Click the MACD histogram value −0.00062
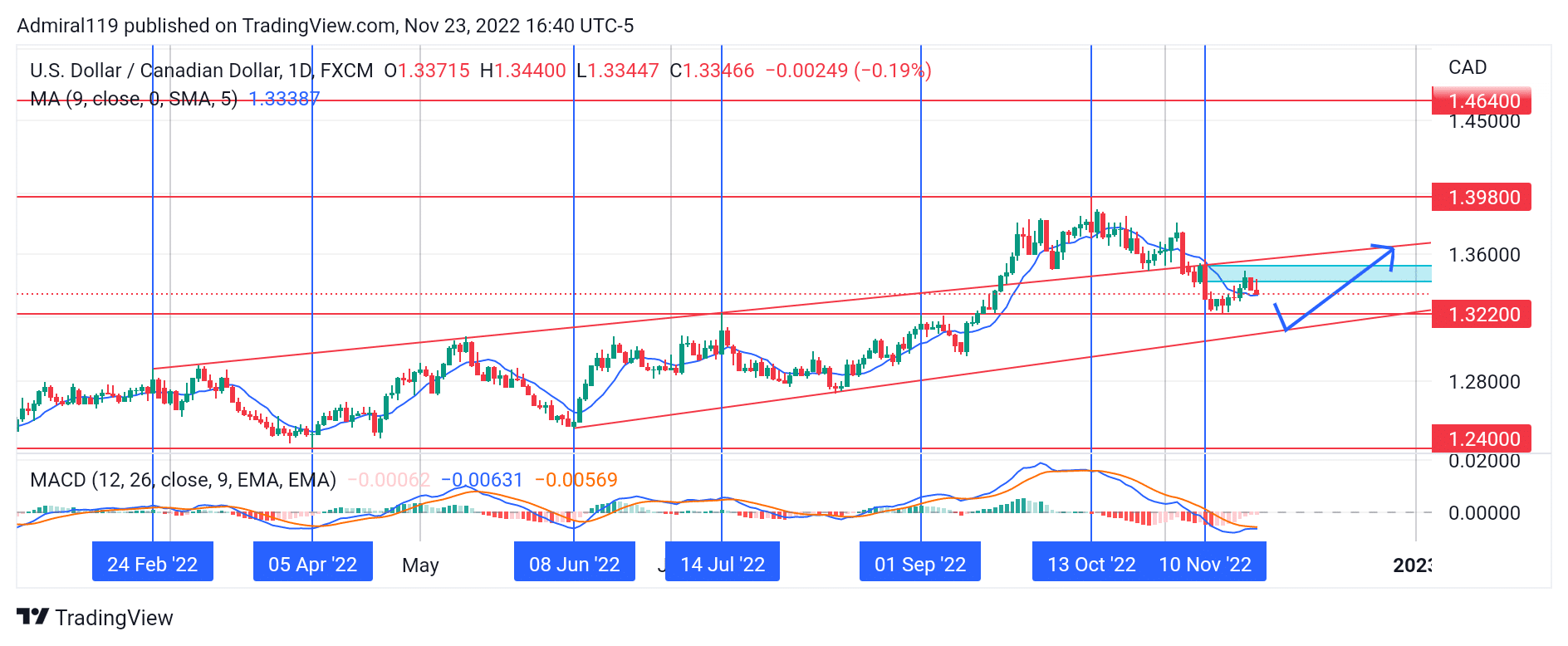 point(389,480)
